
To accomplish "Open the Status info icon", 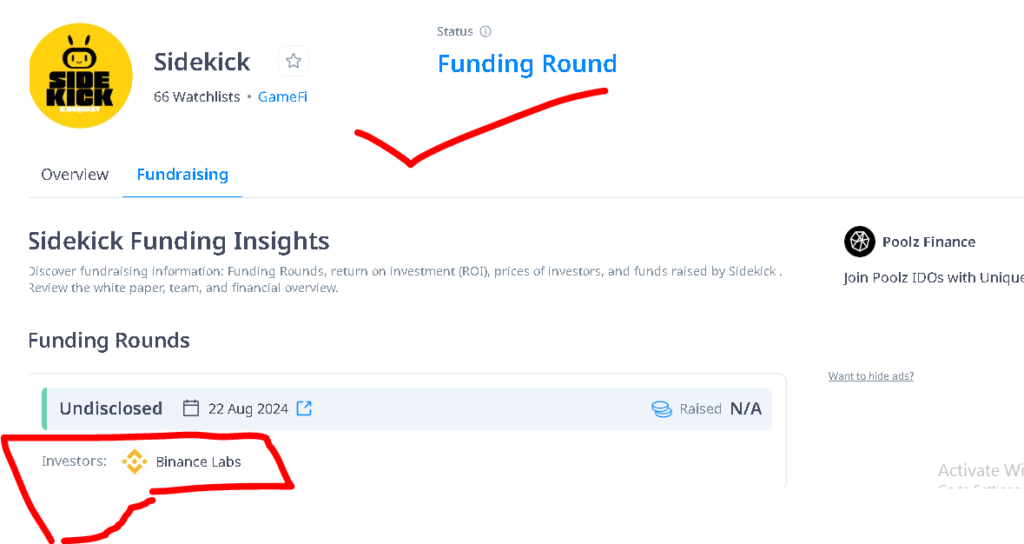I will point(485,31).
